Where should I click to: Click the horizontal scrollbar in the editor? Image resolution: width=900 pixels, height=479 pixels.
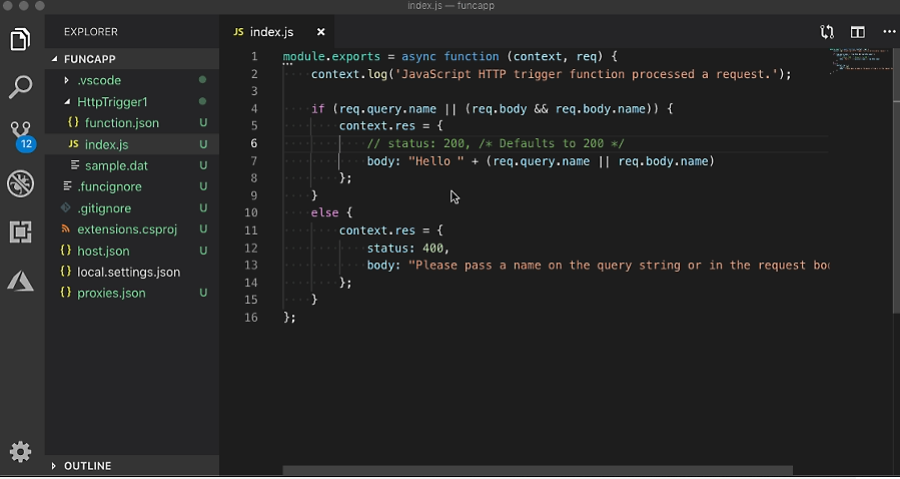click(537, 470)
